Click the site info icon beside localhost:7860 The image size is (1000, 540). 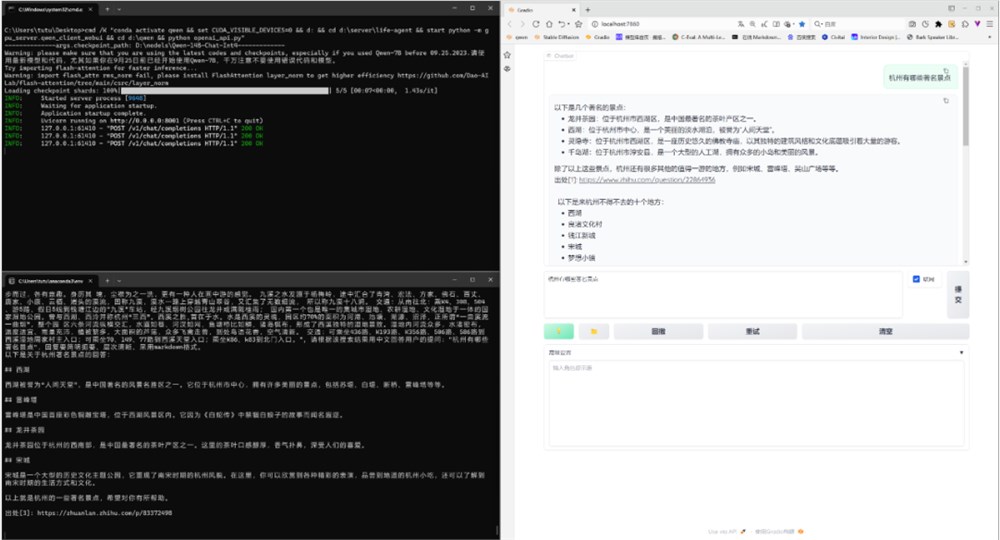(595, 24)
